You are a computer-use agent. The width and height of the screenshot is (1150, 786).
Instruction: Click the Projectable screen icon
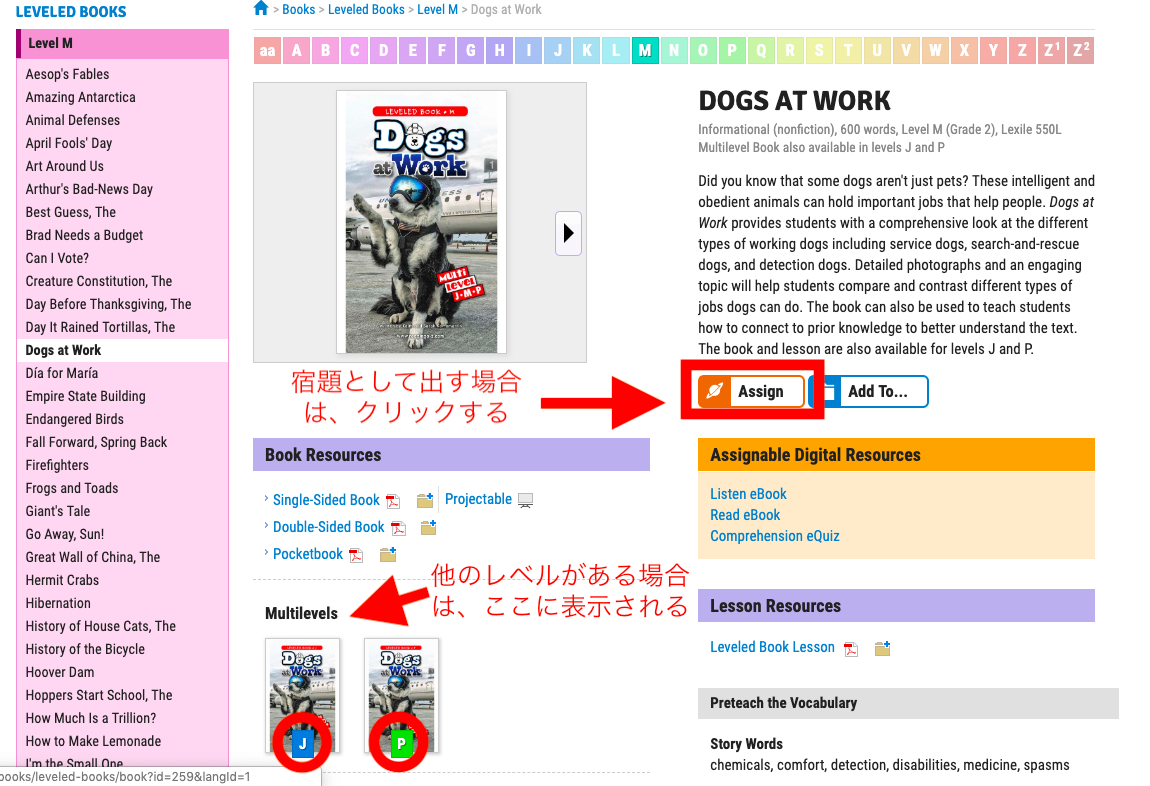pyautogui.click(x=525, y=500)
